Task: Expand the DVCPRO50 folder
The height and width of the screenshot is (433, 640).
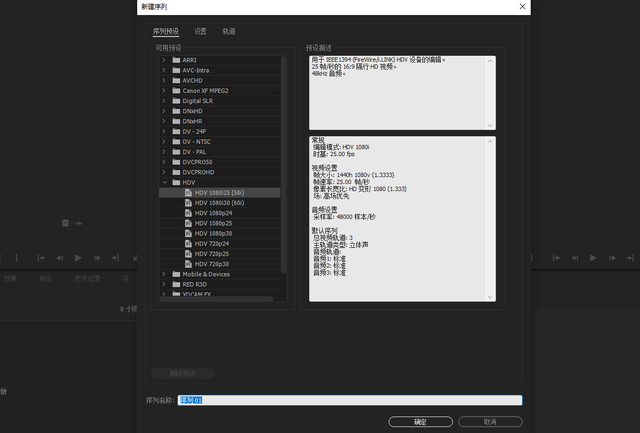Action: (164, 162)
